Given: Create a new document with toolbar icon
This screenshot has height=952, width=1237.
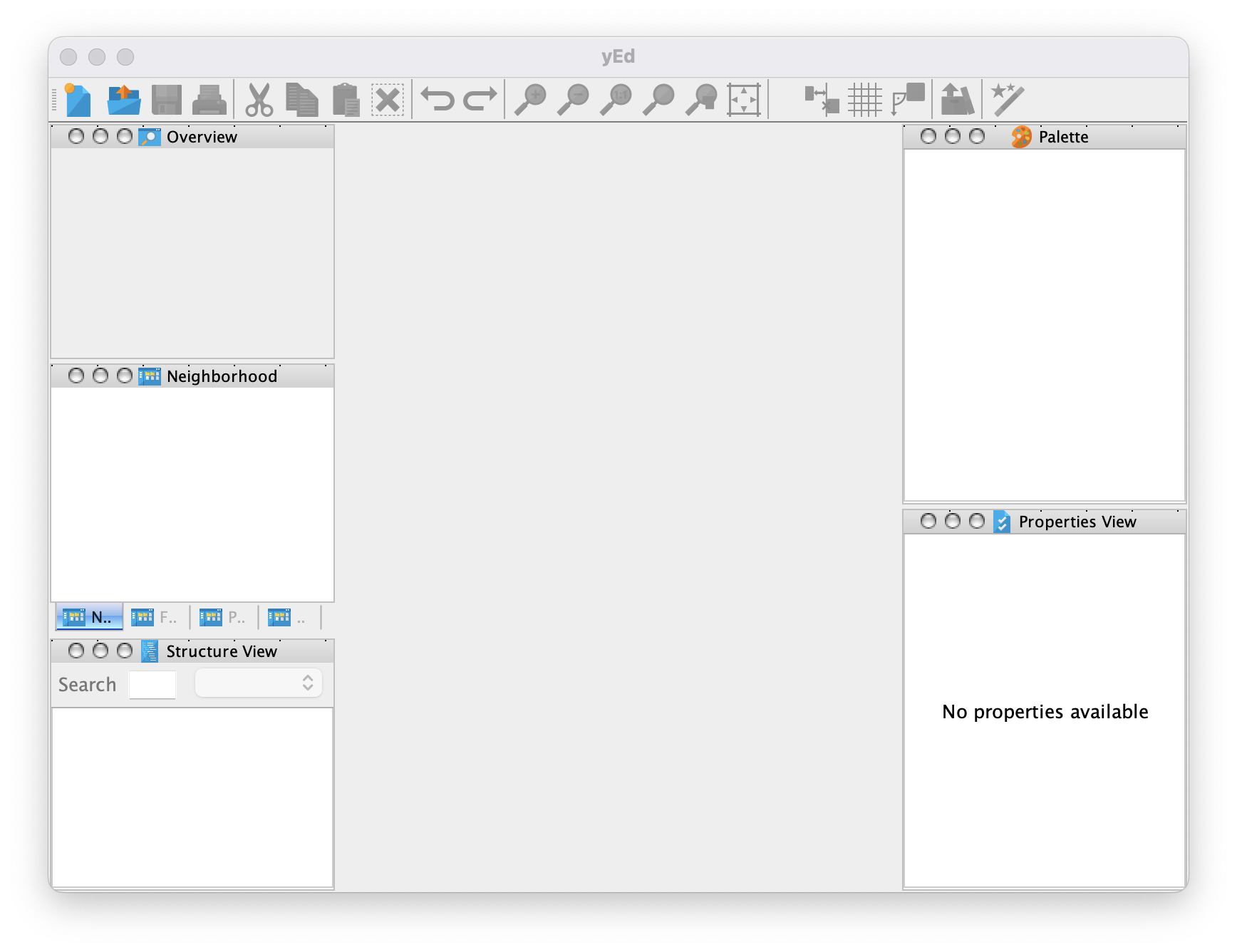Looking at the screenshot, I should (78, 100).
